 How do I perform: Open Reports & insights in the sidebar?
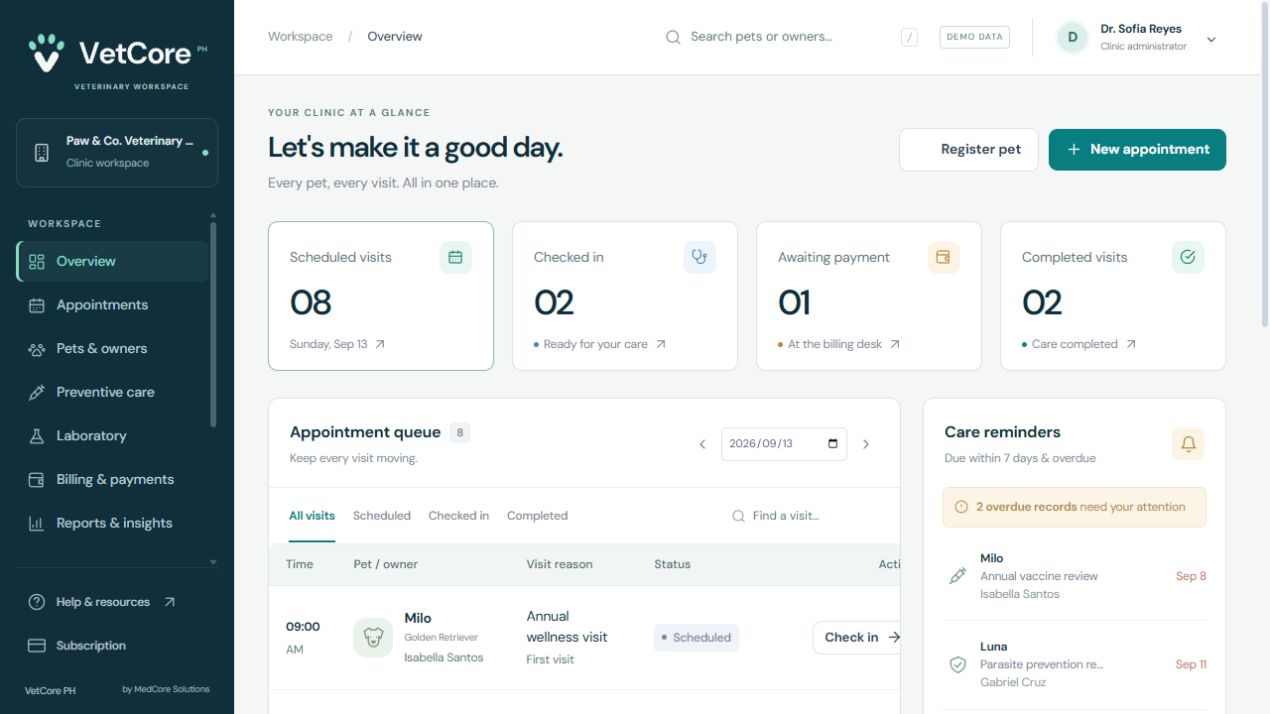pyautogui.click(x=112, y=523)
